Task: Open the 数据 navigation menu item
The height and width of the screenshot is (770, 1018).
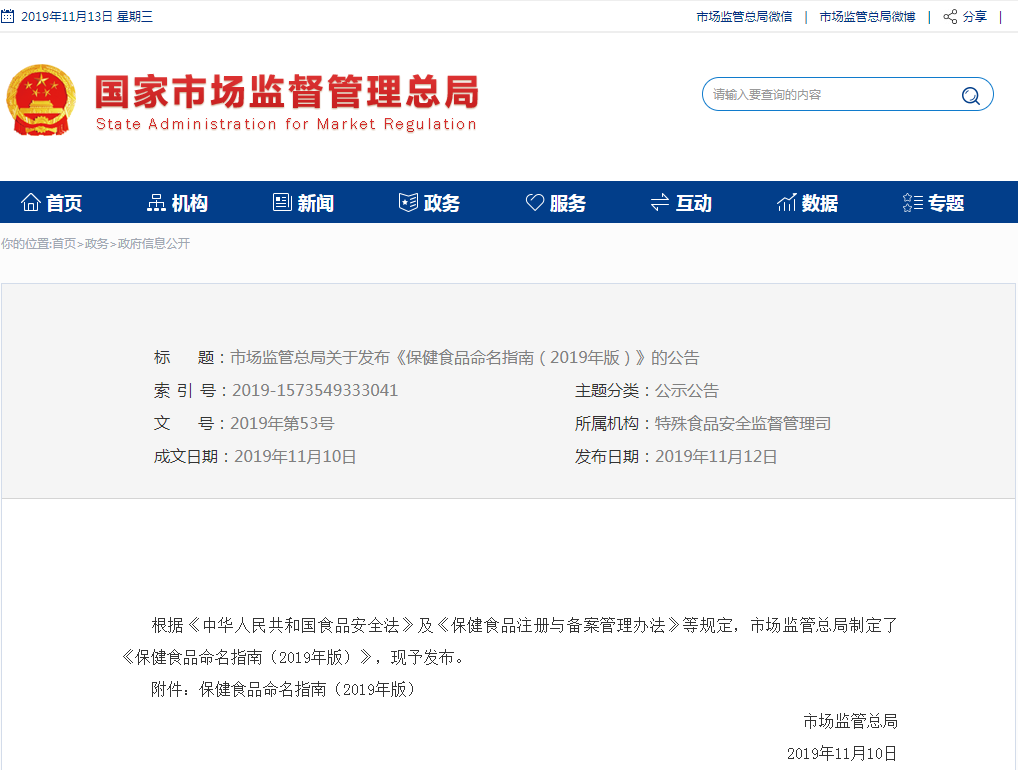Action: 807,203
